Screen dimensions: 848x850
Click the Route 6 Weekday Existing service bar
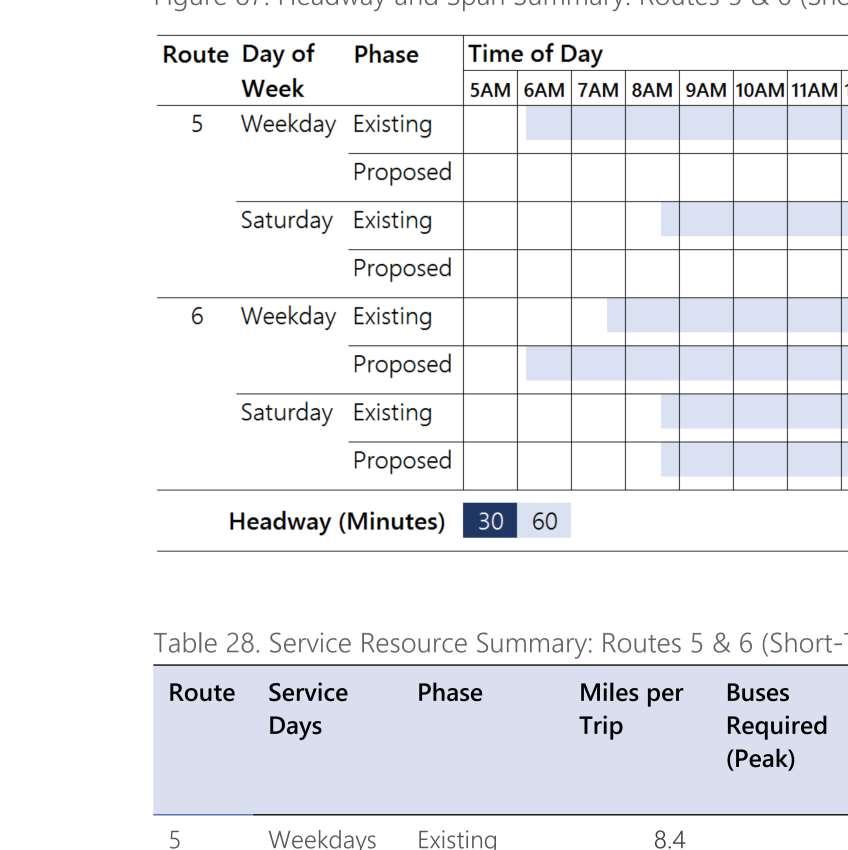point(728,315)
